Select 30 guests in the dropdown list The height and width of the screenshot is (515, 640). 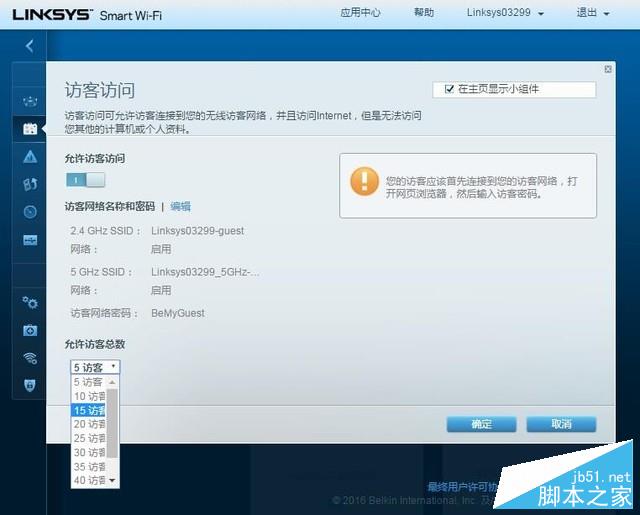88,453
